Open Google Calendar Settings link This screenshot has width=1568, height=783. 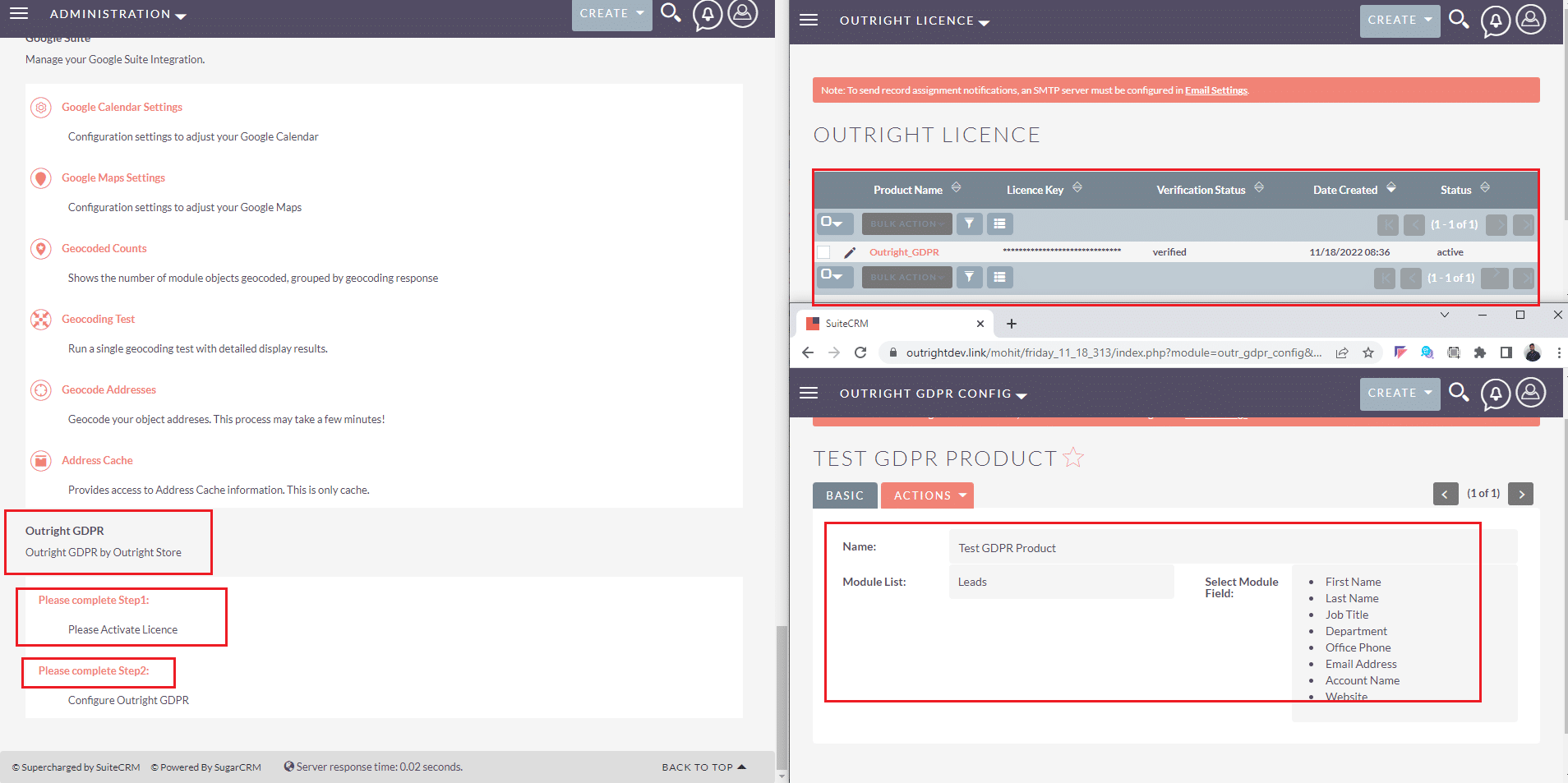(122, 107)
